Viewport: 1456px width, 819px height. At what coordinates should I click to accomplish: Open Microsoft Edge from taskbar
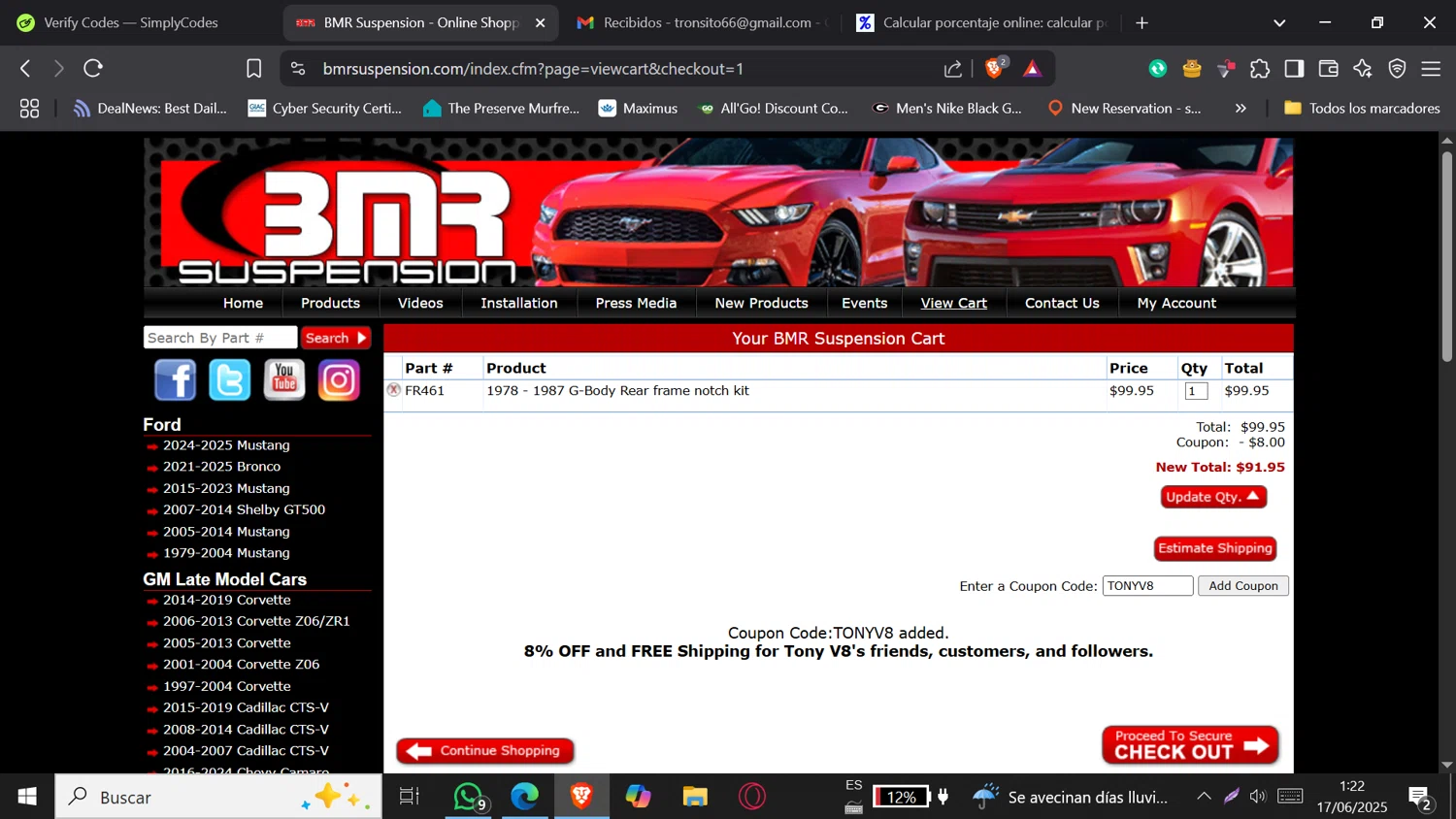pos(525,797)
